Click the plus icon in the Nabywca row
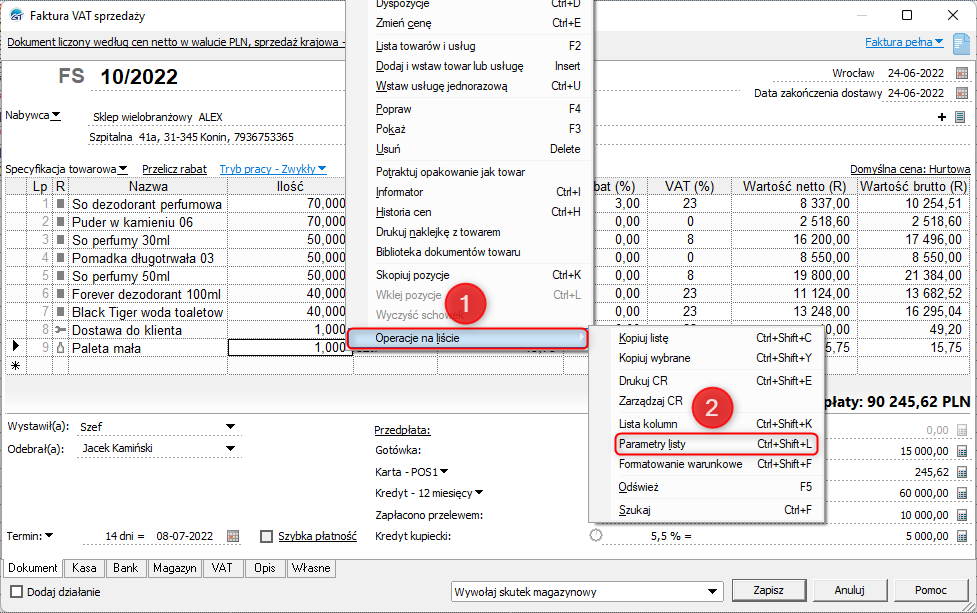 pos(942,117)
